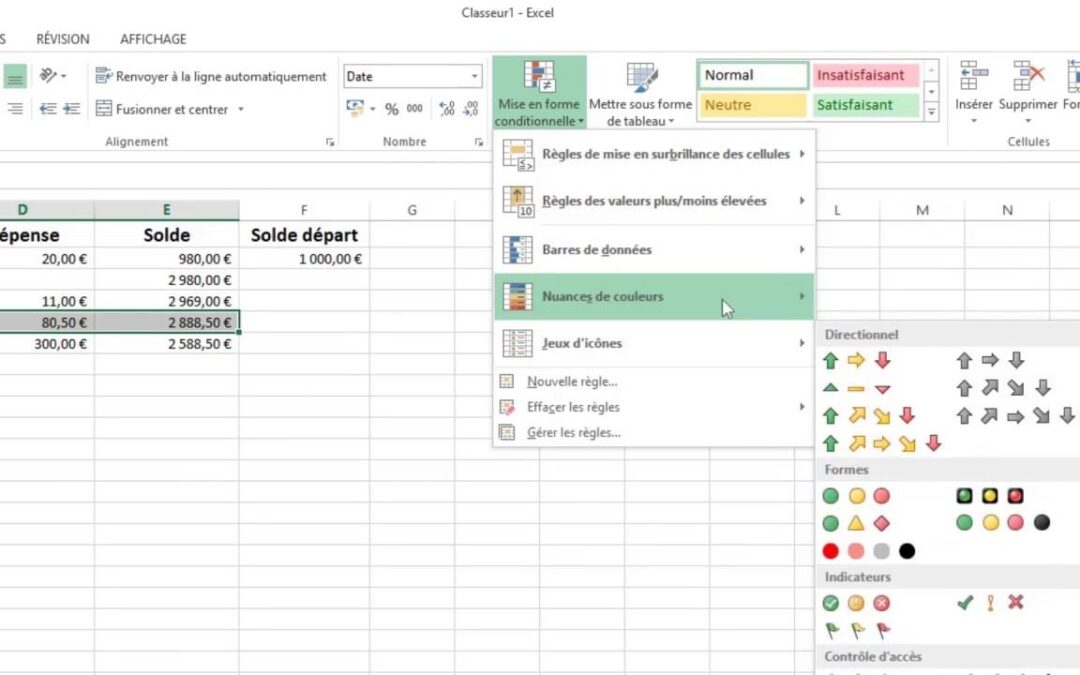Select the Solde départ header cell
This screenshot has width=1080, height=675.
point(304,235)
